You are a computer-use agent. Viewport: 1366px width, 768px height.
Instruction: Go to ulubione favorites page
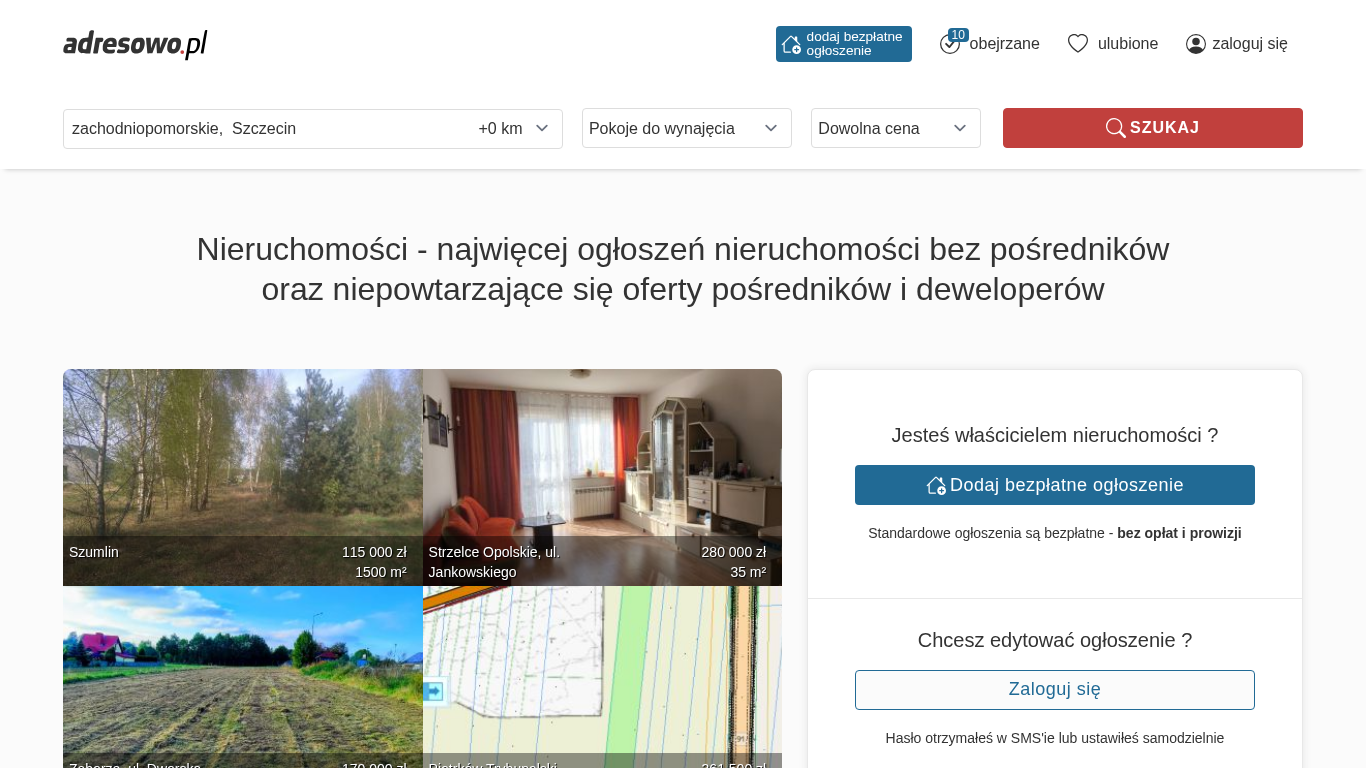[1127, 44]
